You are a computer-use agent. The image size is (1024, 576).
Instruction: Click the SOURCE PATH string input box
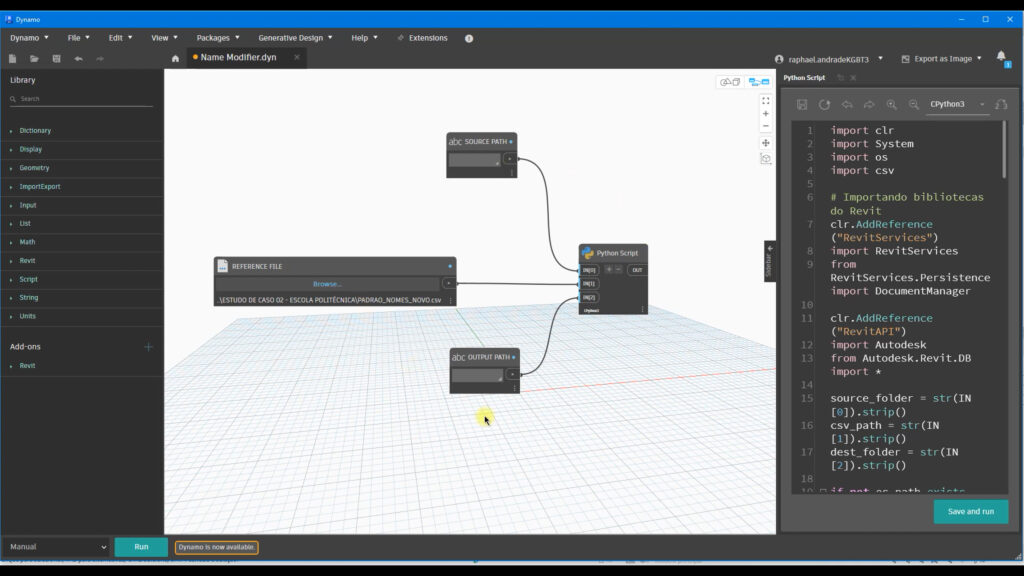[474, 159]
